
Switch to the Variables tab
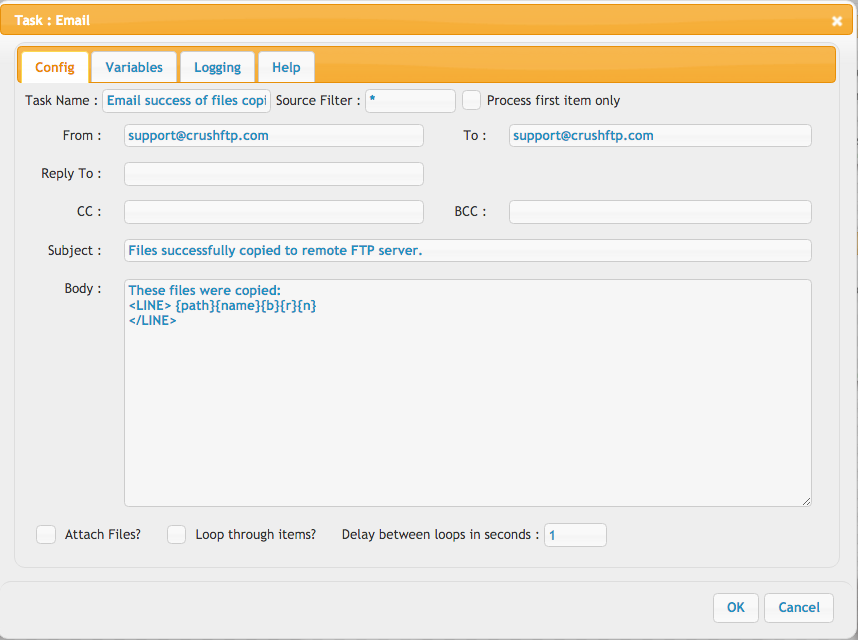(134, 67)
